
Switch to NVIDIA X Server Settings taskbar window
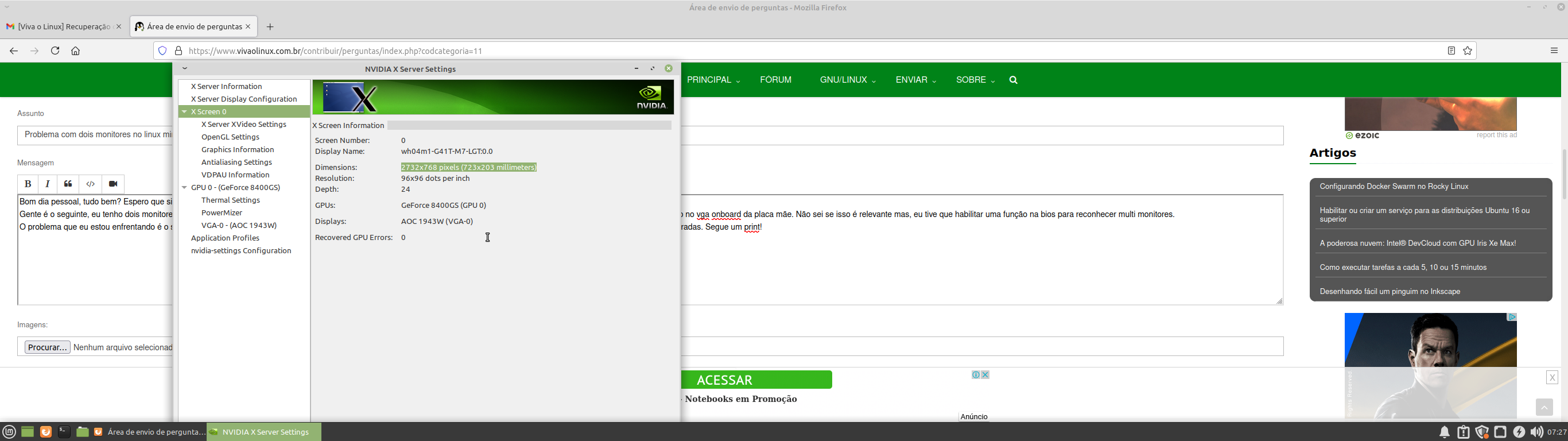264,432
